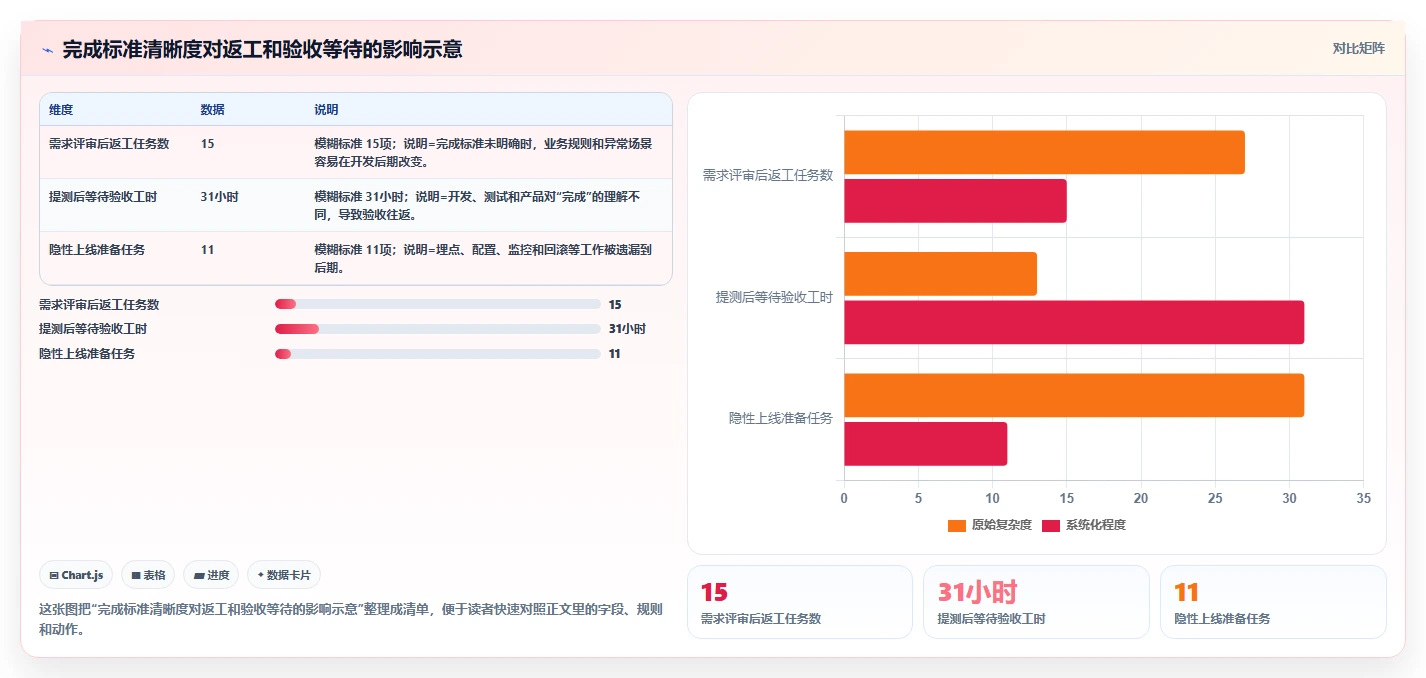Click the progress bar for 隐性上线准备任务
The width and height of the screenshot is (1426, 678).
tap(438, 354)
